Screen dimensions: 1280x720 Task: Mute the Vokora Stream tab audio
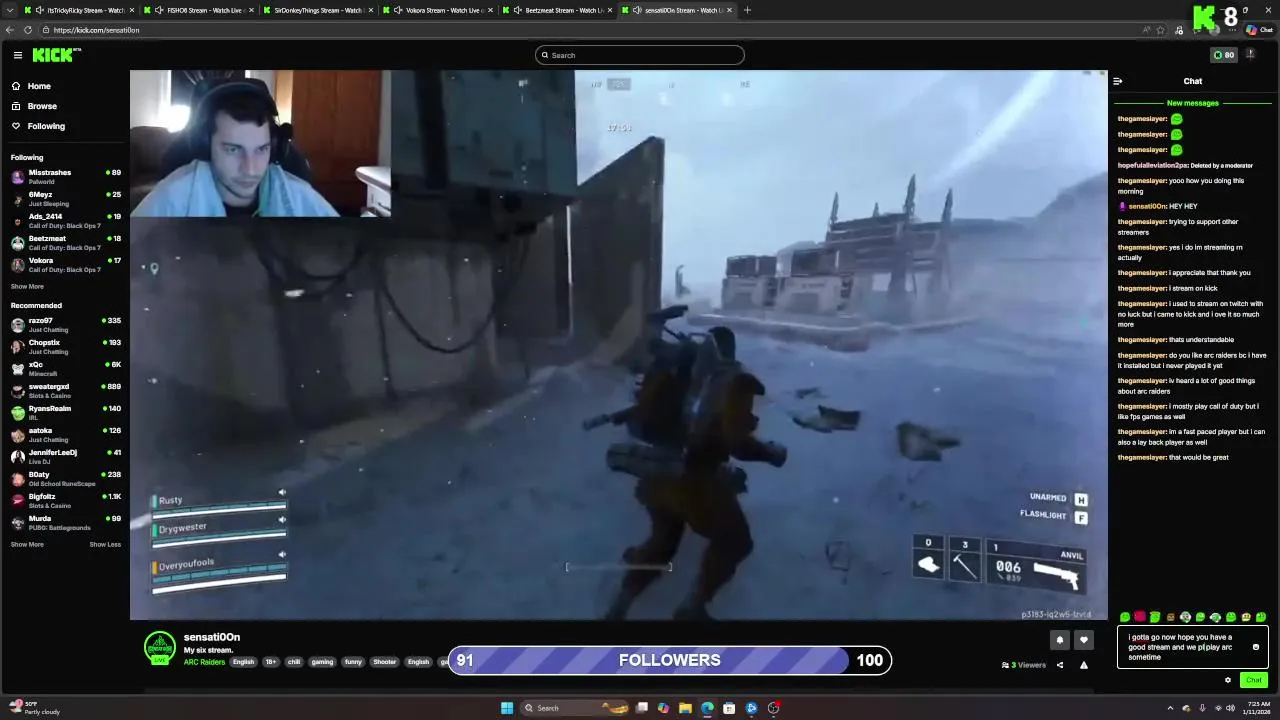click(398, 10)
